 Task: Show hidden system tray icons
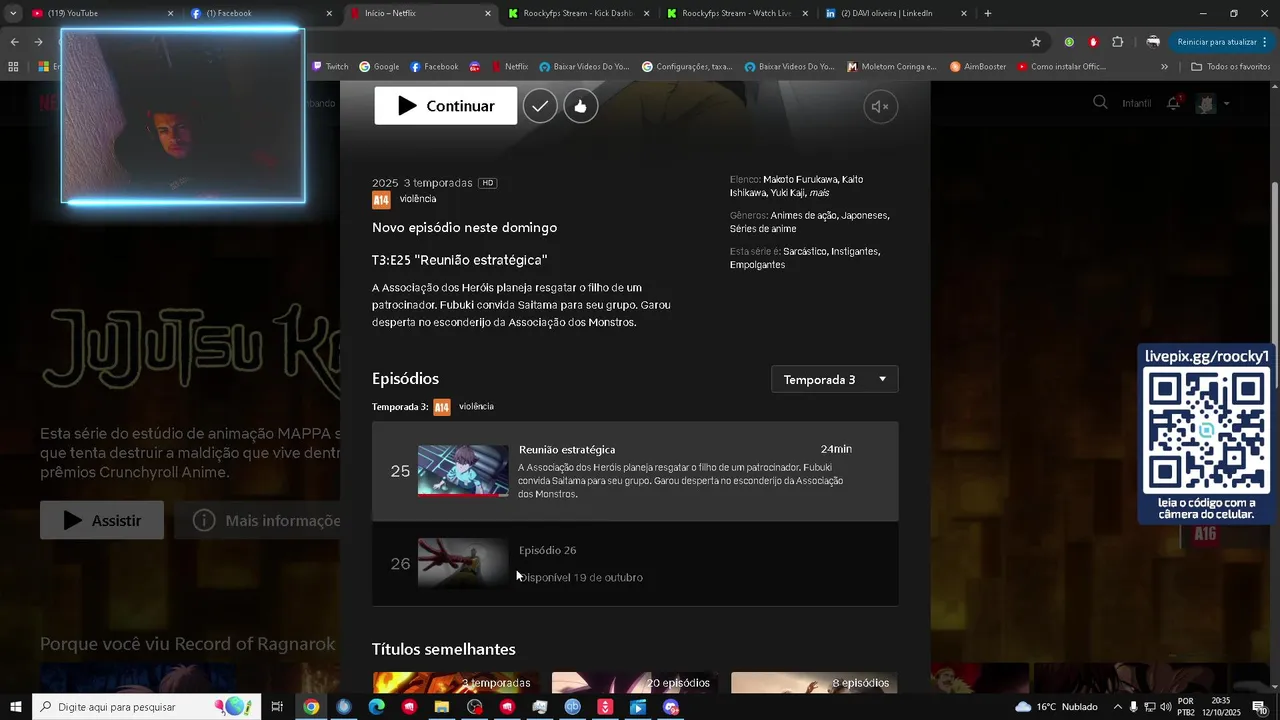pos(1118,707)
